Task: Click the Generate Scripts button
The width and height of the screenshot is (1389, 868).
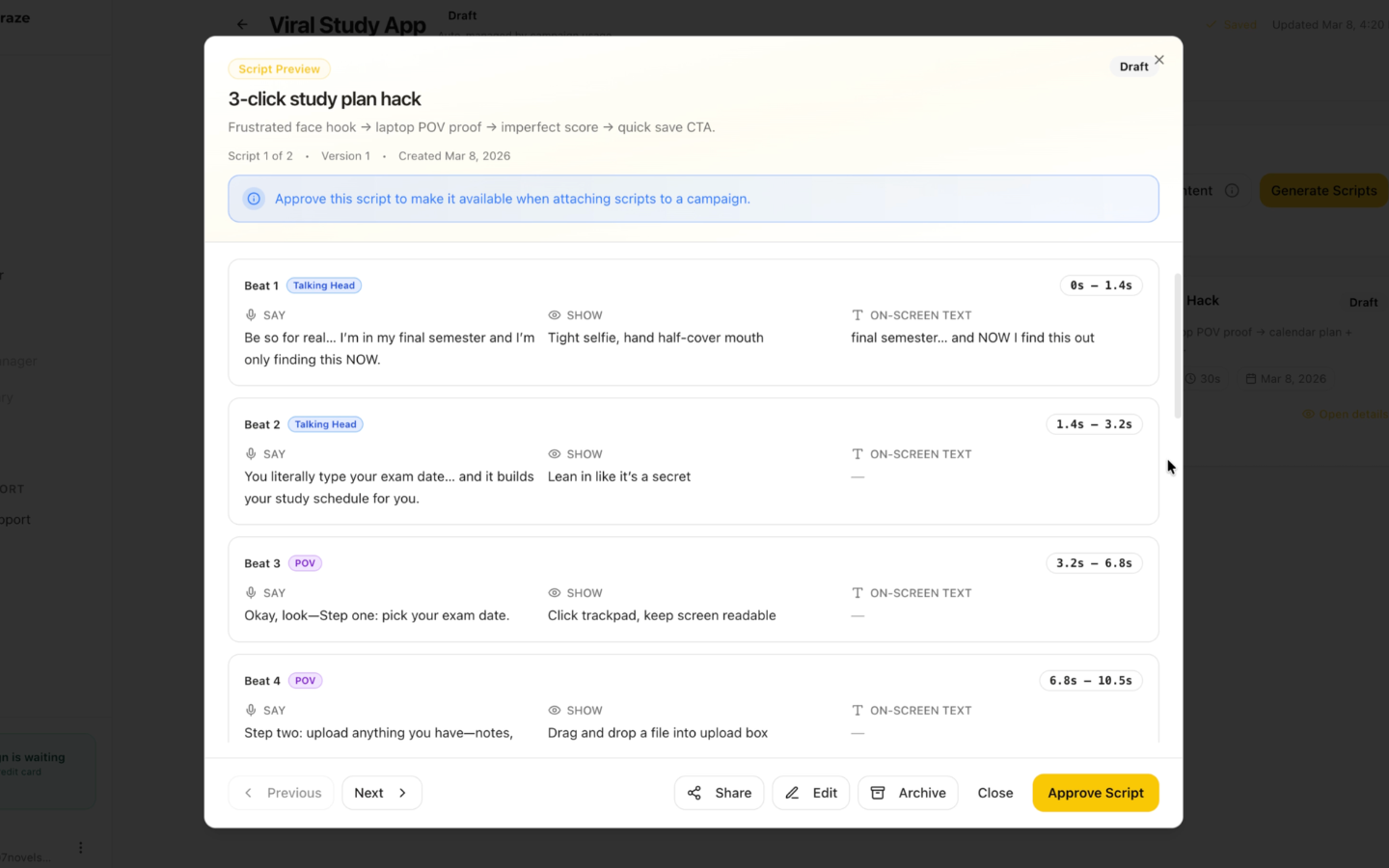Action: [x=1322, y=190]
